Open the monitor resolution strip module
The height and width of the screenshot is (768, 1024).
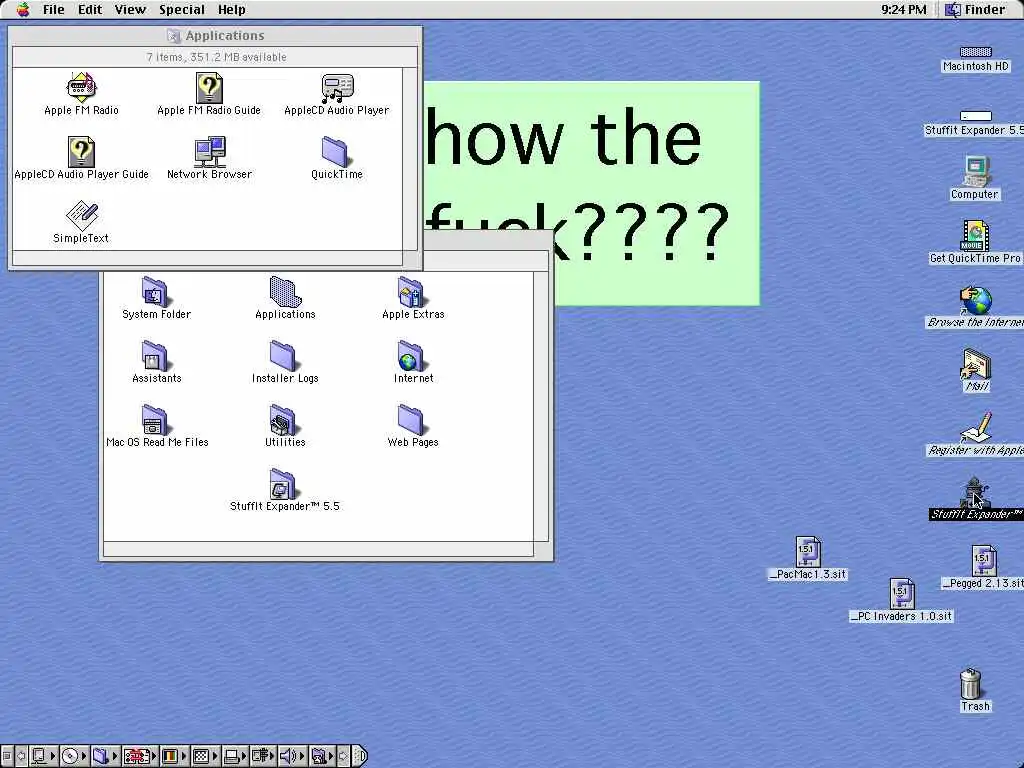click(205, 756)
